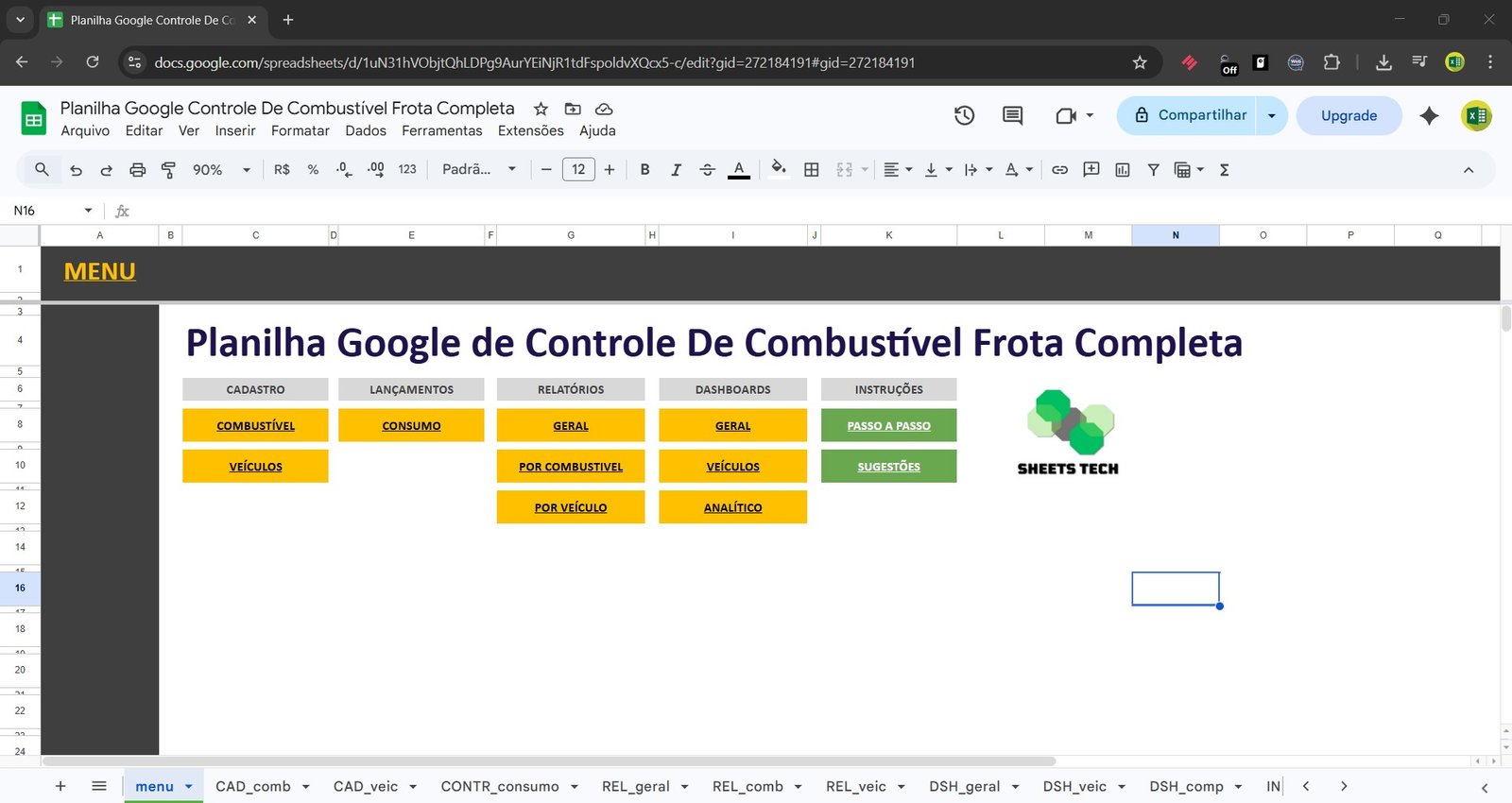Image resolution: width=1512 pixels, height=803 pixels.
Task: Switch to the CAD_comb sheet tab
Action: 253,786
